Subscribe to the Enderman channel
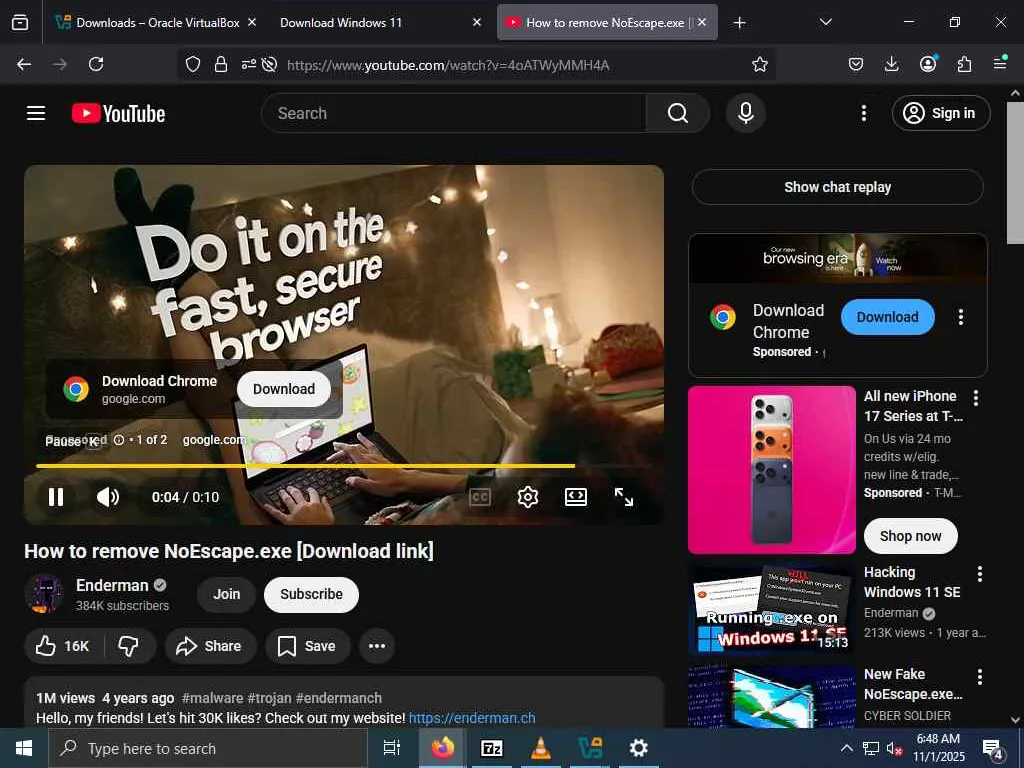The height and width of the screenshot is (768, 1024). [x=312, y=594]
